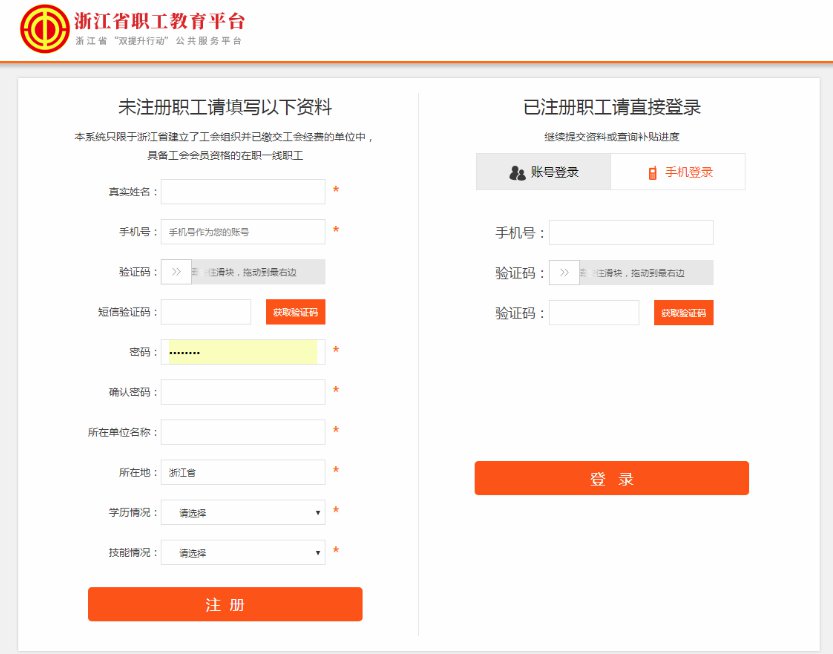Click 获取验证码 in the registration form

(295, 312)
